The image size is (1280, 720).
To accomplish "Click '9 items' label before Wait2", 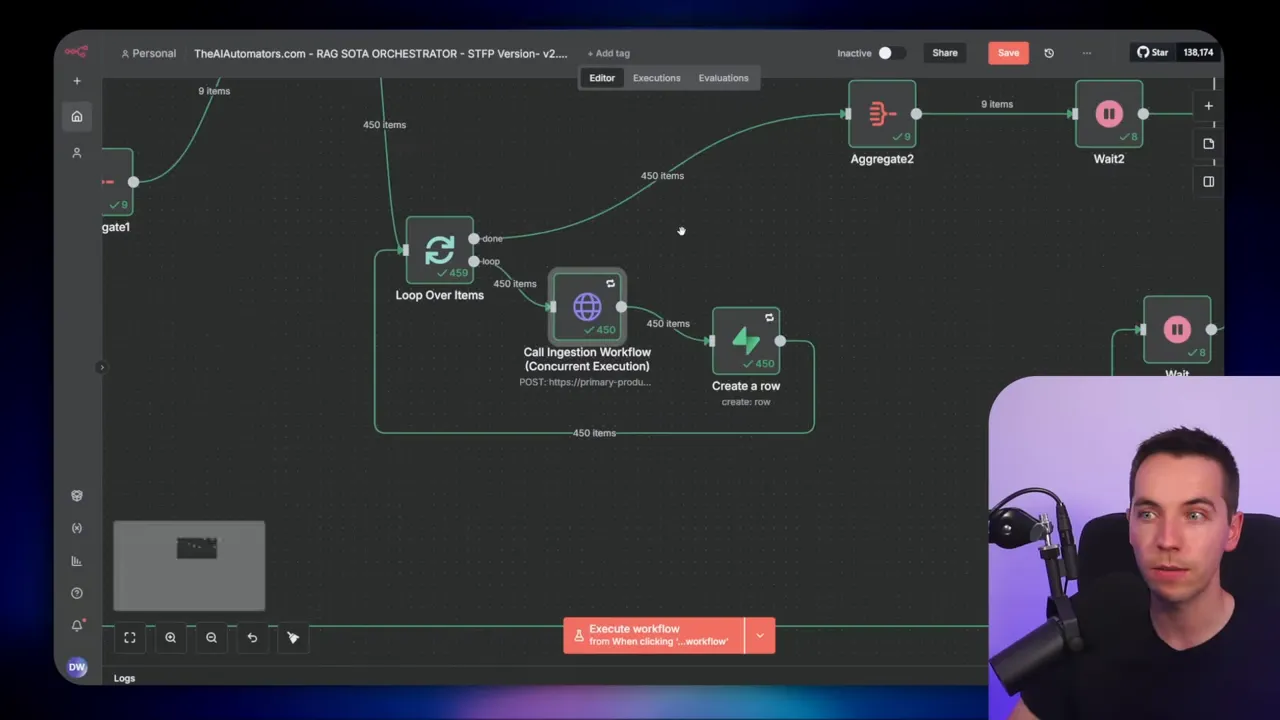I will (x=997, y=104).
